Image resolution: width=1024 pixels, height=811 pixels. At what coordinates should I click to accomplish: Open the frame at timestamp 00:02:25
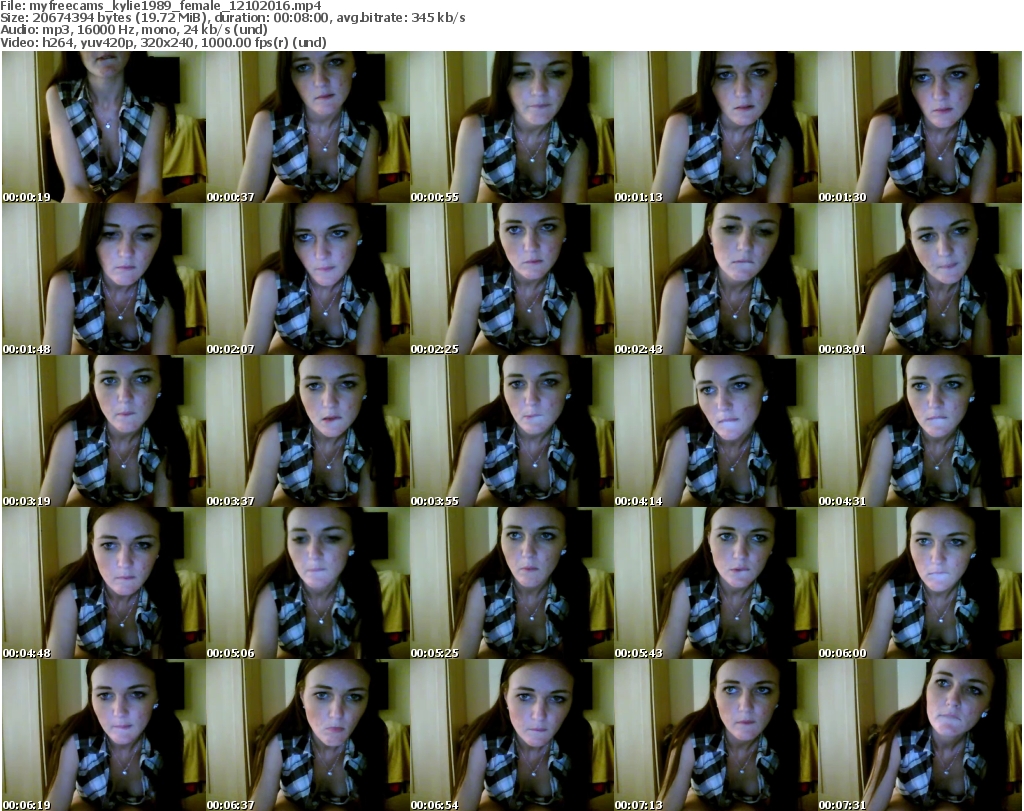511,279
